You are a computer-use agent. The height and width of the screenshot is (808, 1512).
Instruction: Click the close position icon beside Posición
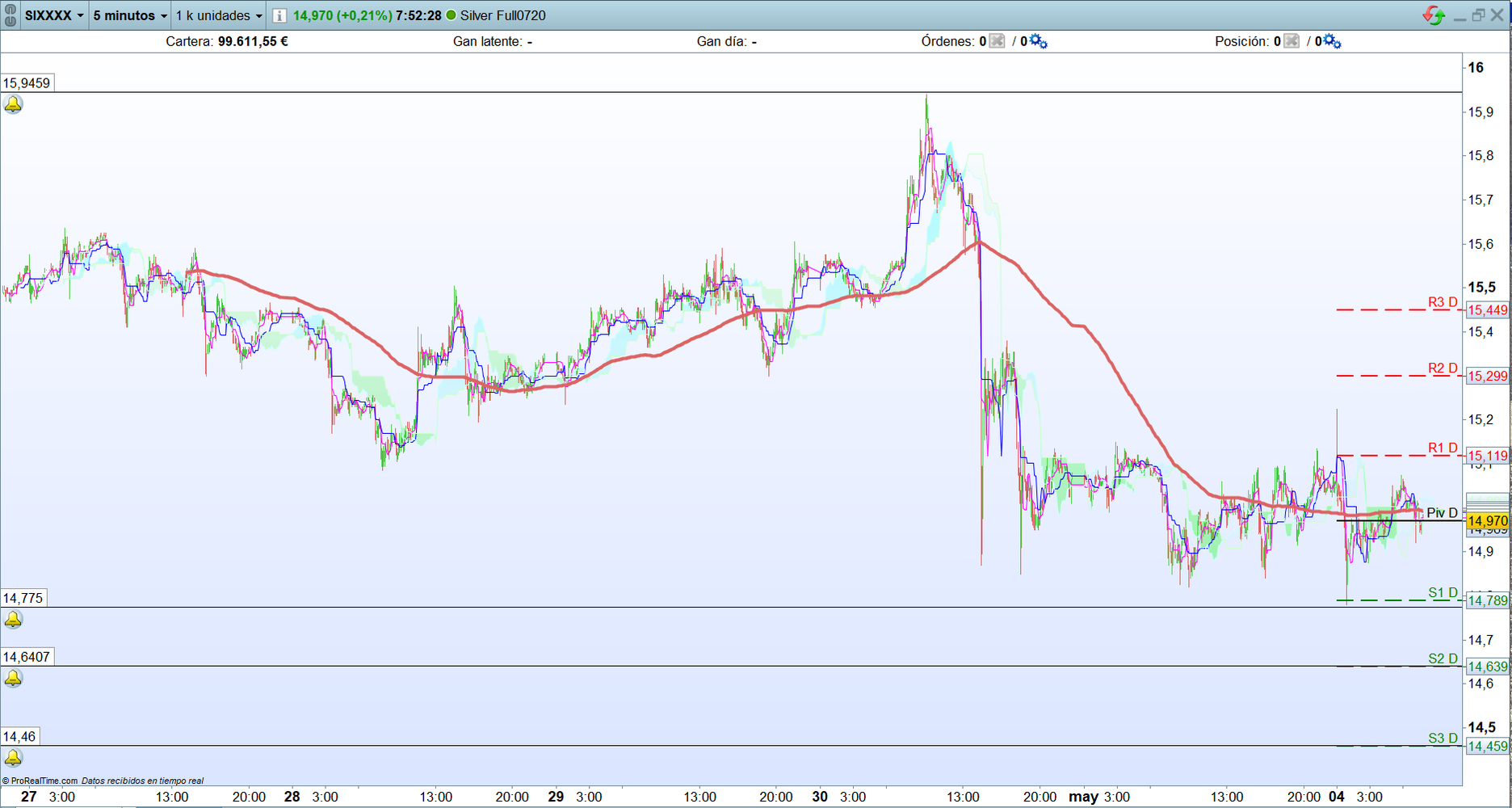pos(1291,41)
